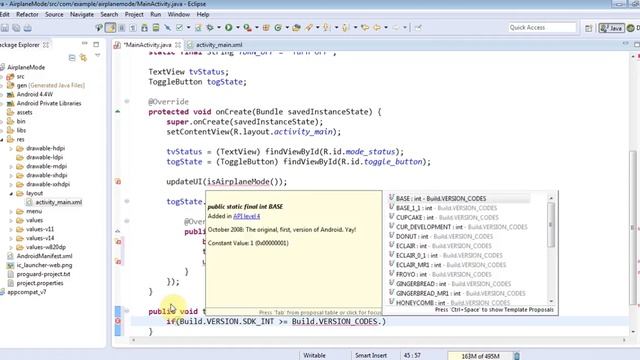Click the New Java Package icon
640x360 pixels.
(x=266, y=28)
